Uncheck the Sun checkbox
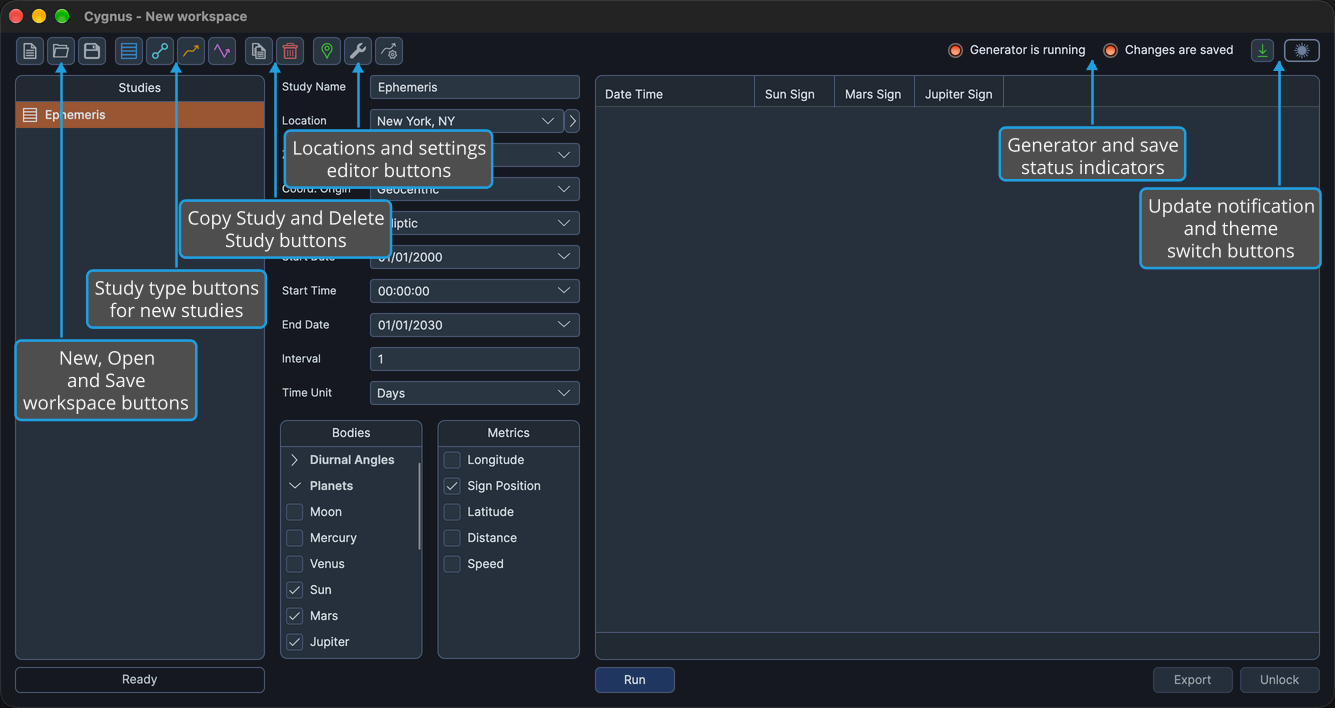The image size is (1335, 708). [295, 590]
